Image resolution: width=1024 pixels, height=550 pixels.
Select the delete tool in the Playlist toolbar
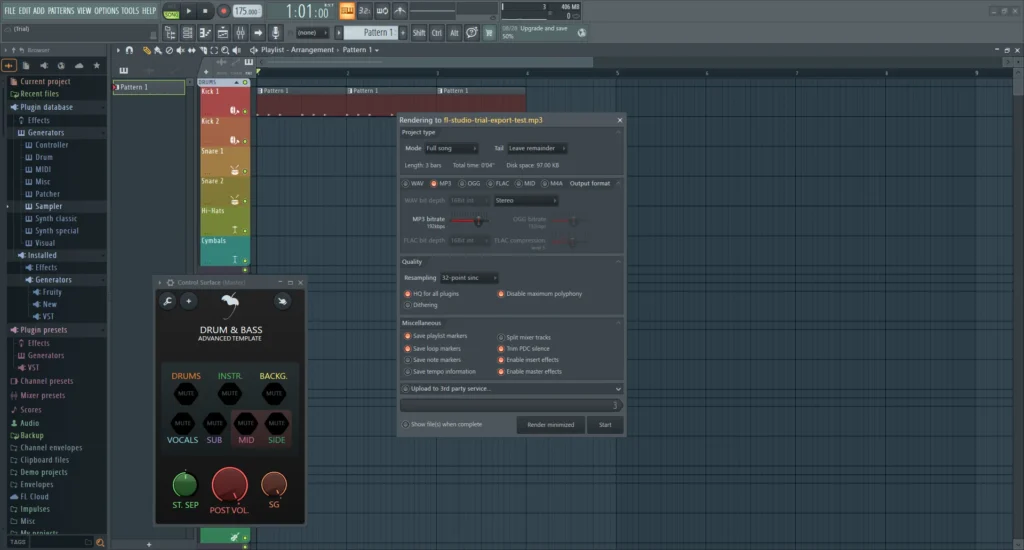click(169, 50)
